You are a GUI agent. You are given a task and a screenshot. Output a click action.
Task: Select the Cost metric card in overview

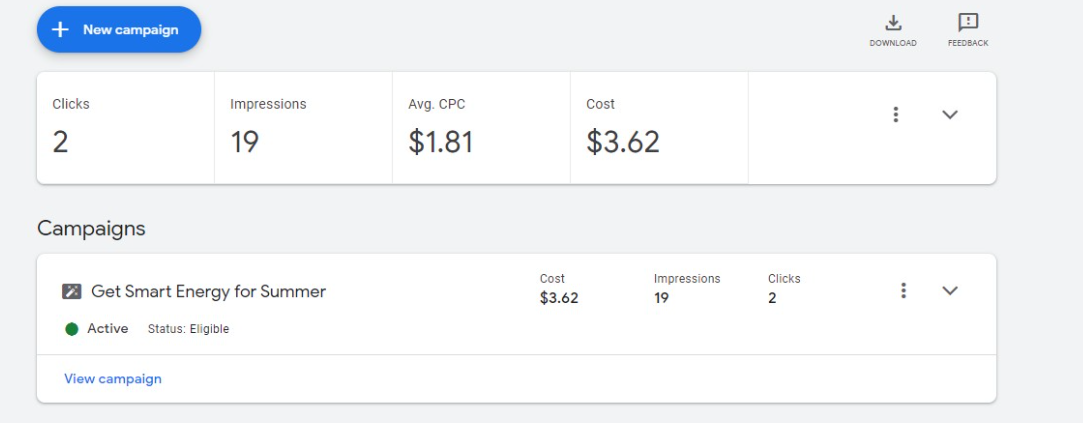pos(659,127)
